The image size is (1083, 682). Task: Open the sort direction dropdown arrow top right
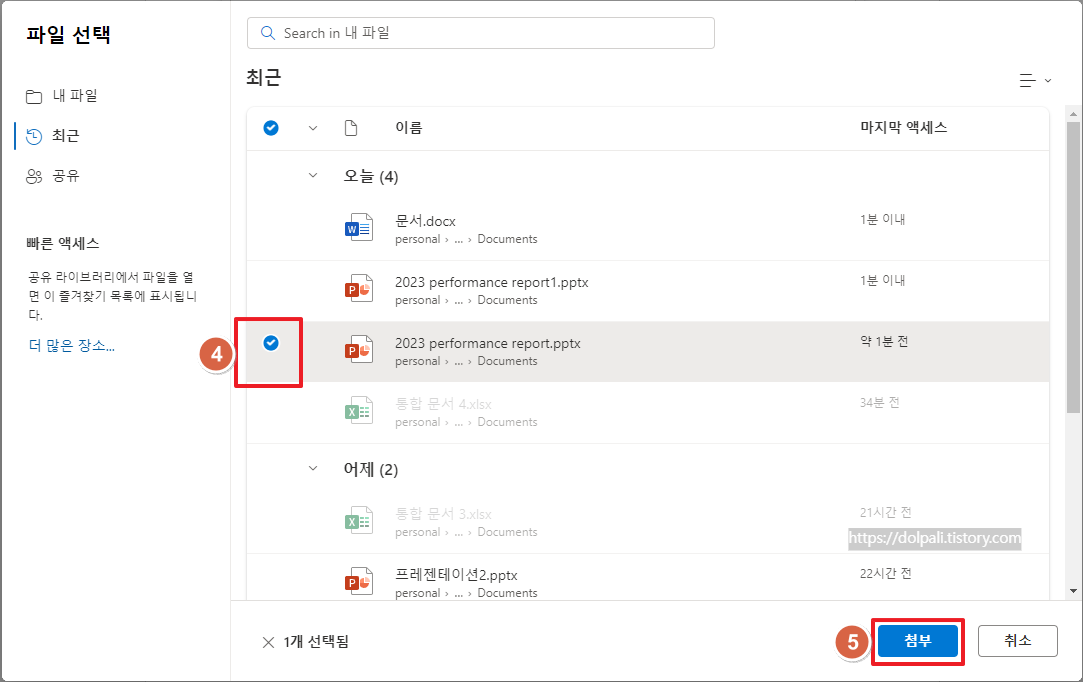pos(1047,81)
